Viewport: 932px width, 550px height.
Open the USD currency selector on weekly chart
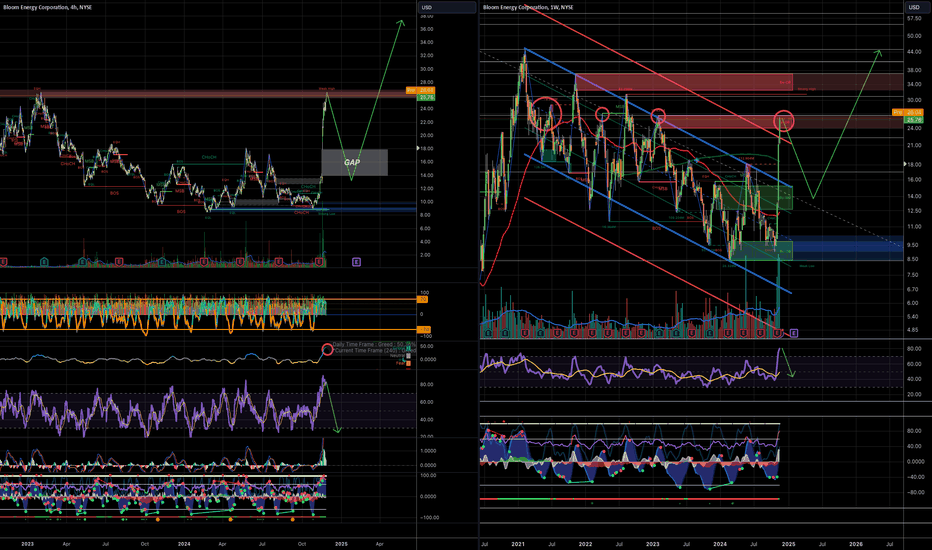[917, 7]
